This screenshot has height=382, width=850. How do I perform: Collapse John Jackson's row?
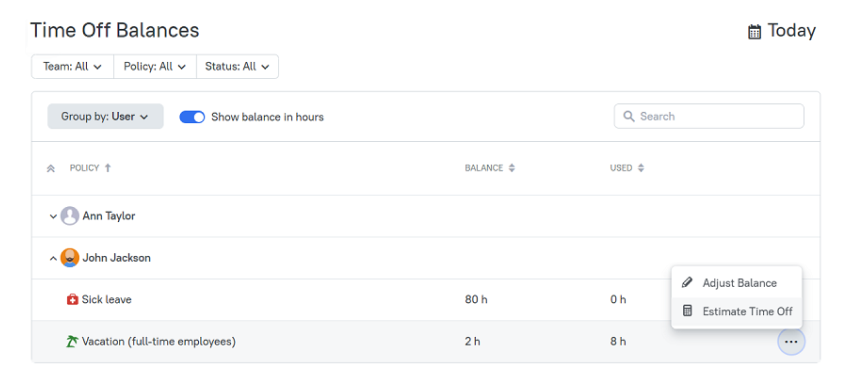coord(53,258)
